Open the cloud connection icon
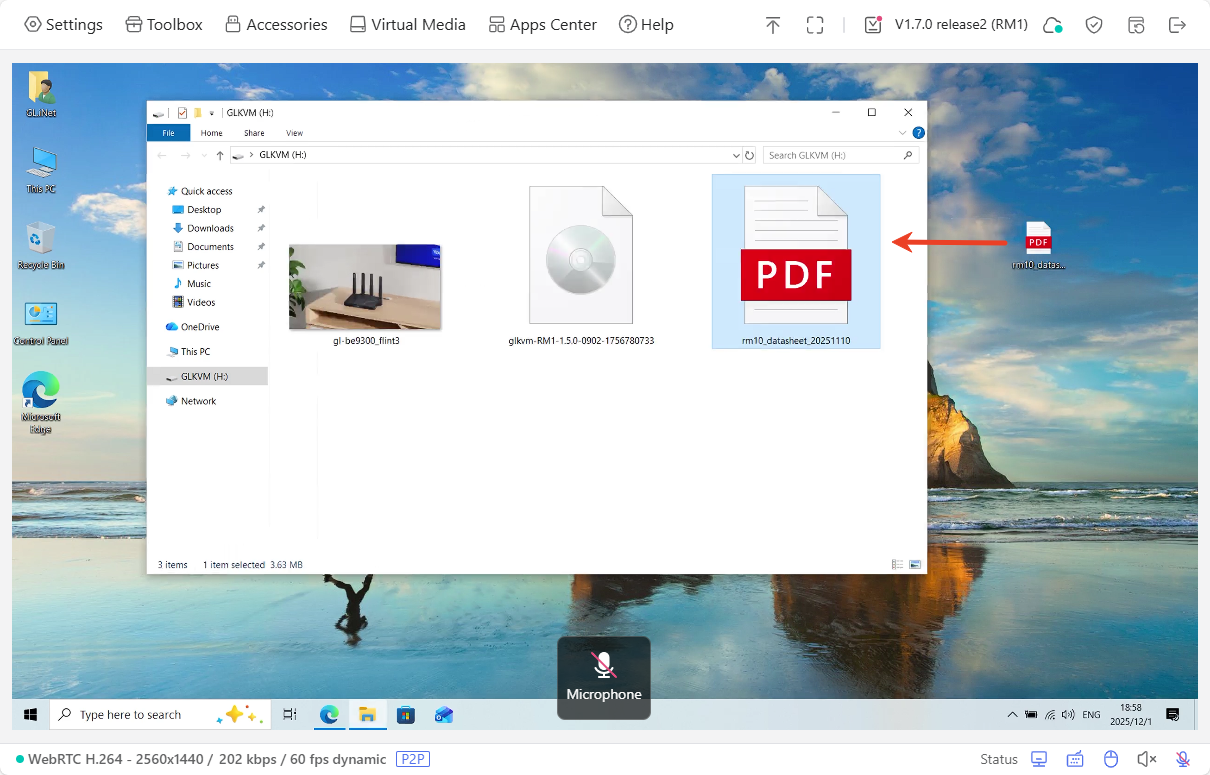This screenshot has width=1210, height=775. (1053, 24)
